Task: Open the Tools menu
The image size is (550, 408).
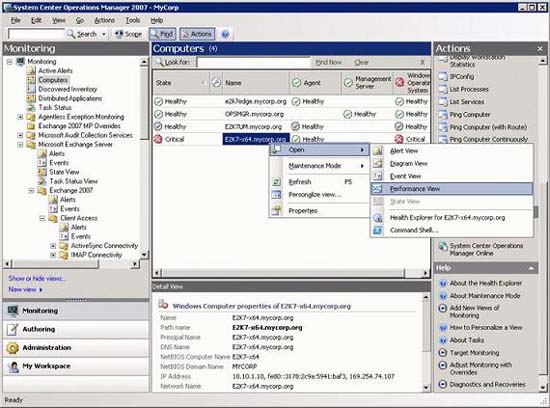Action: [133, 20]
